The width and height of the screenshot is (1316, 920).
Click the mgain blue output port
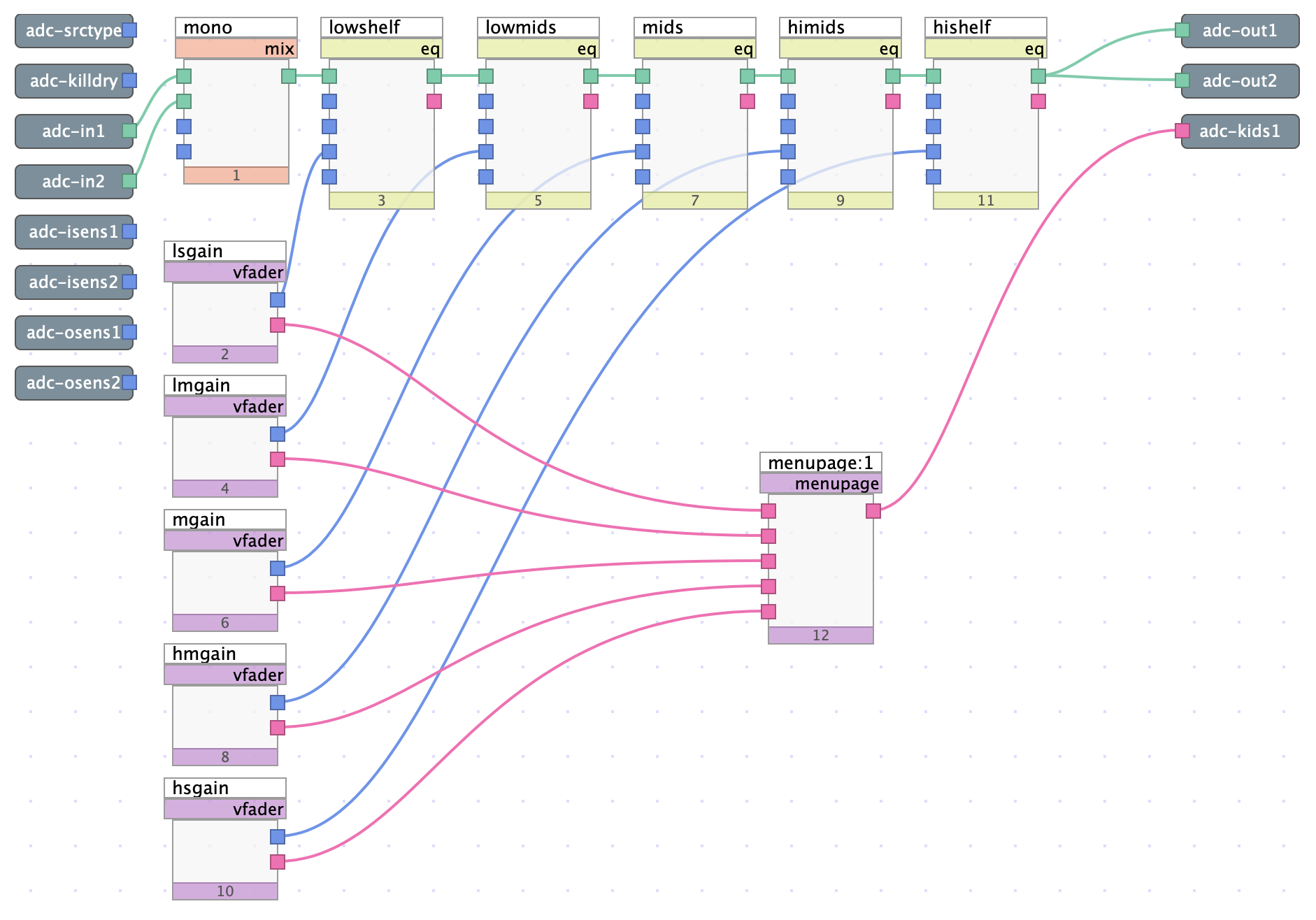[x=278, y=568]
